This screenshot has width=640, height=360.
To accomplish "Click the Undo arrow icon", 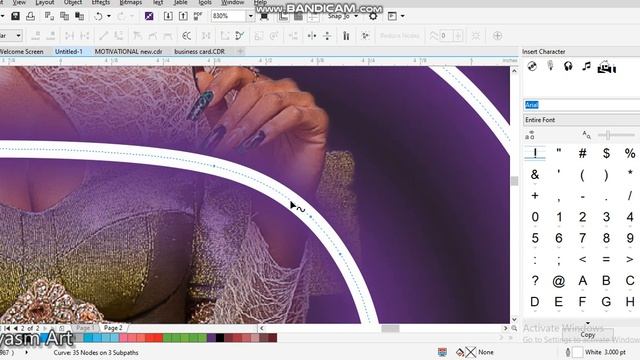I will pyautogui.click(x=98, y=16).
